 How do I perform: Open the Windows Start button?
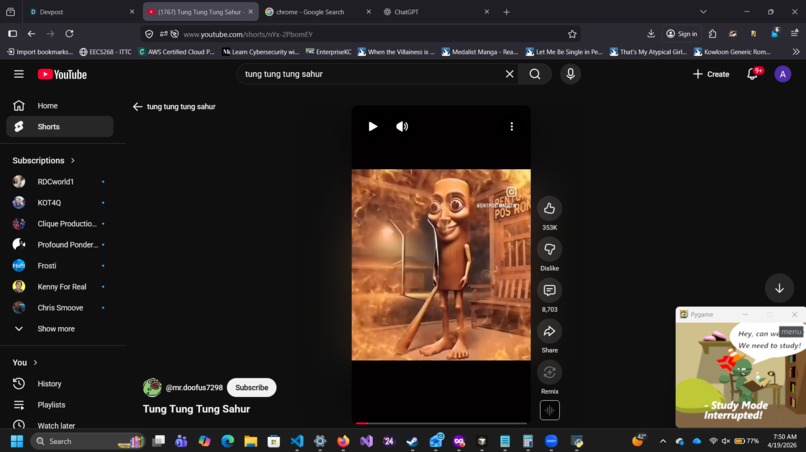[17, 441]
